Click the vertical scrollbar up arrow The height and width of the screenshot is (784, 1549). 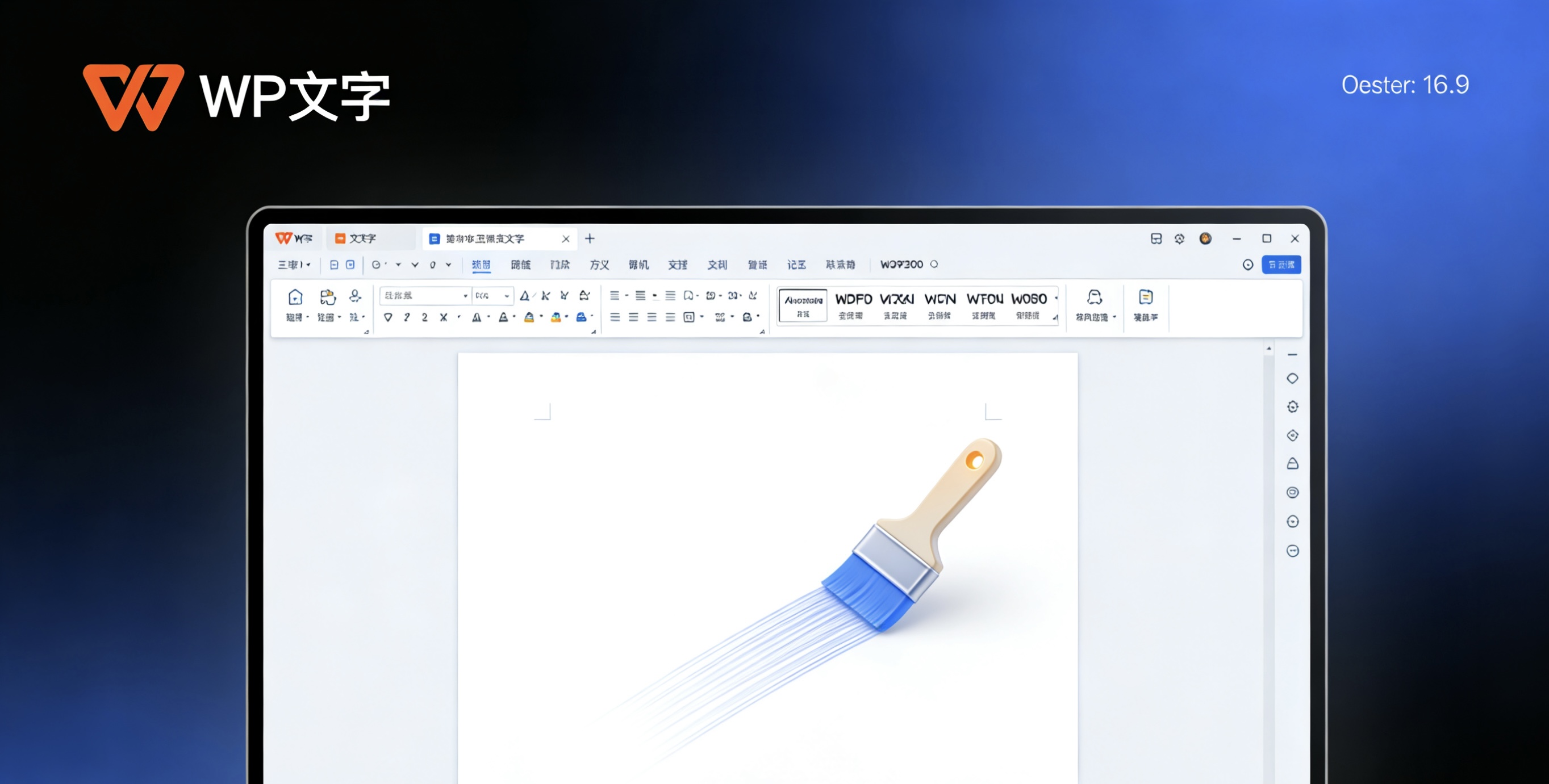click(x=1269, y=349)
